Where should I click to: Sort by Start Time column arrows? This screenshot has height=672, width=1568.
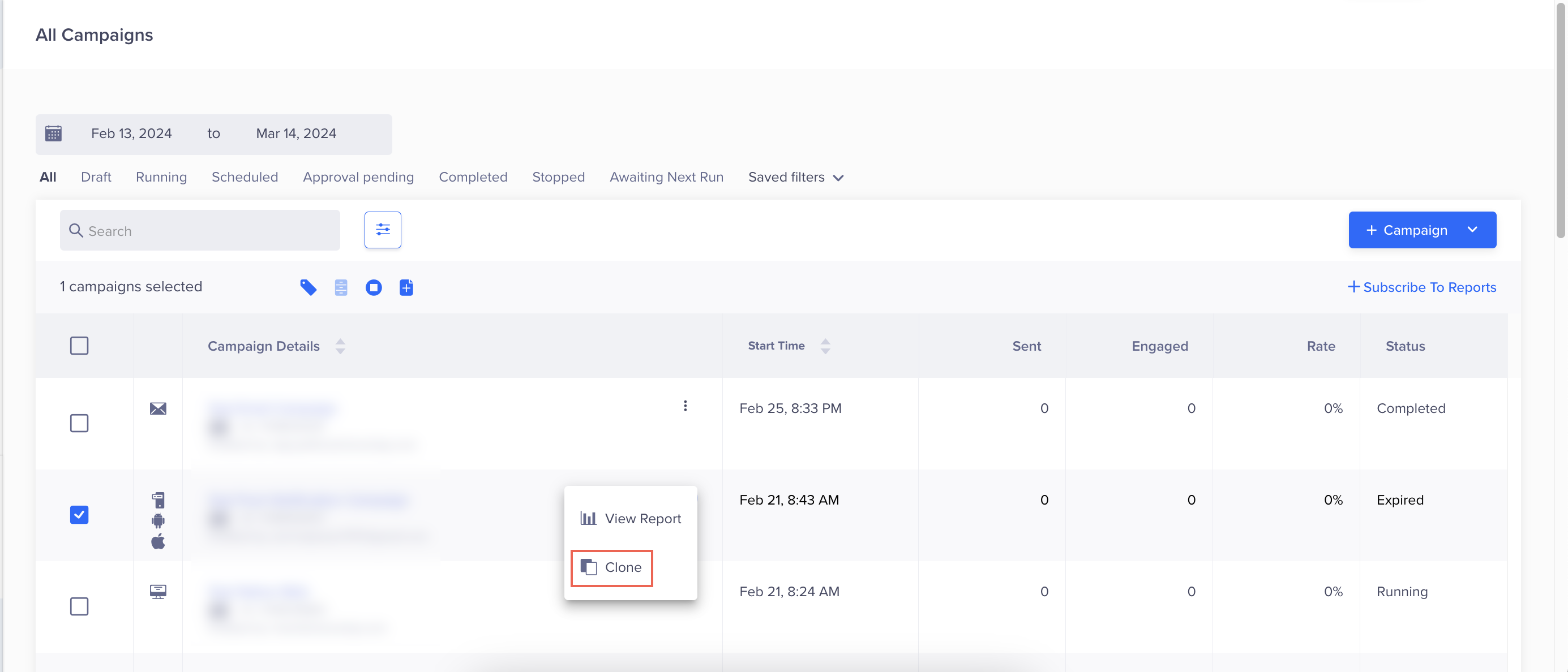[x=825, y=346]
